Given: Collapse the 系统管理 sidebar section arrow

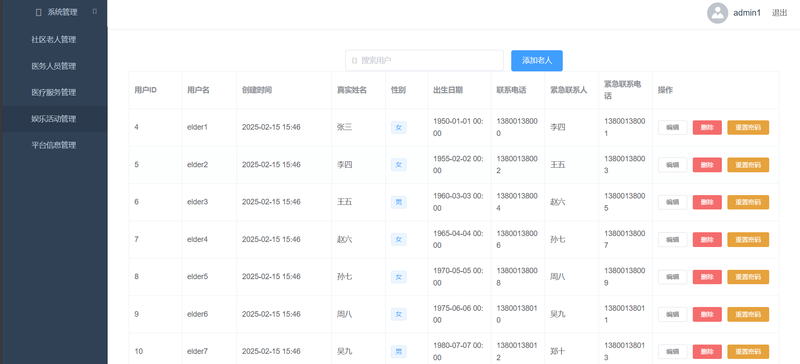Looking at the screenshot, I should [95, 11].
